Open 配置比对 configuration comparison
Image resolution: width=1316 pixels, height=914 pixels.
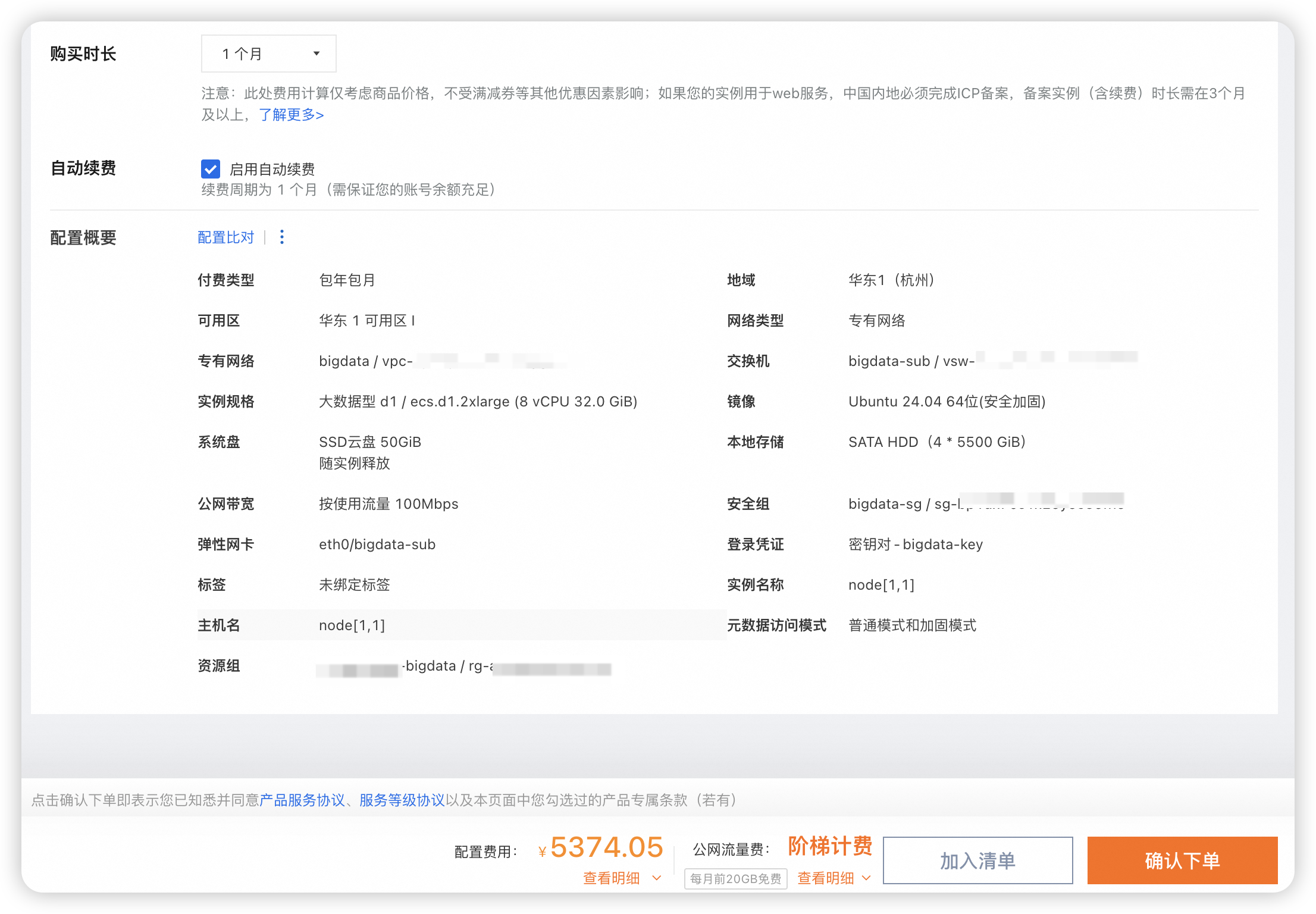pos(225,237)
